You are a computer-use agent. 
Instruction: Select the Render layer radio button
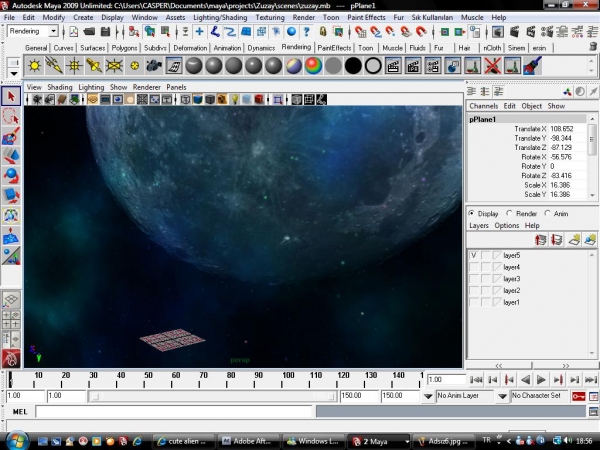(509, 213)
